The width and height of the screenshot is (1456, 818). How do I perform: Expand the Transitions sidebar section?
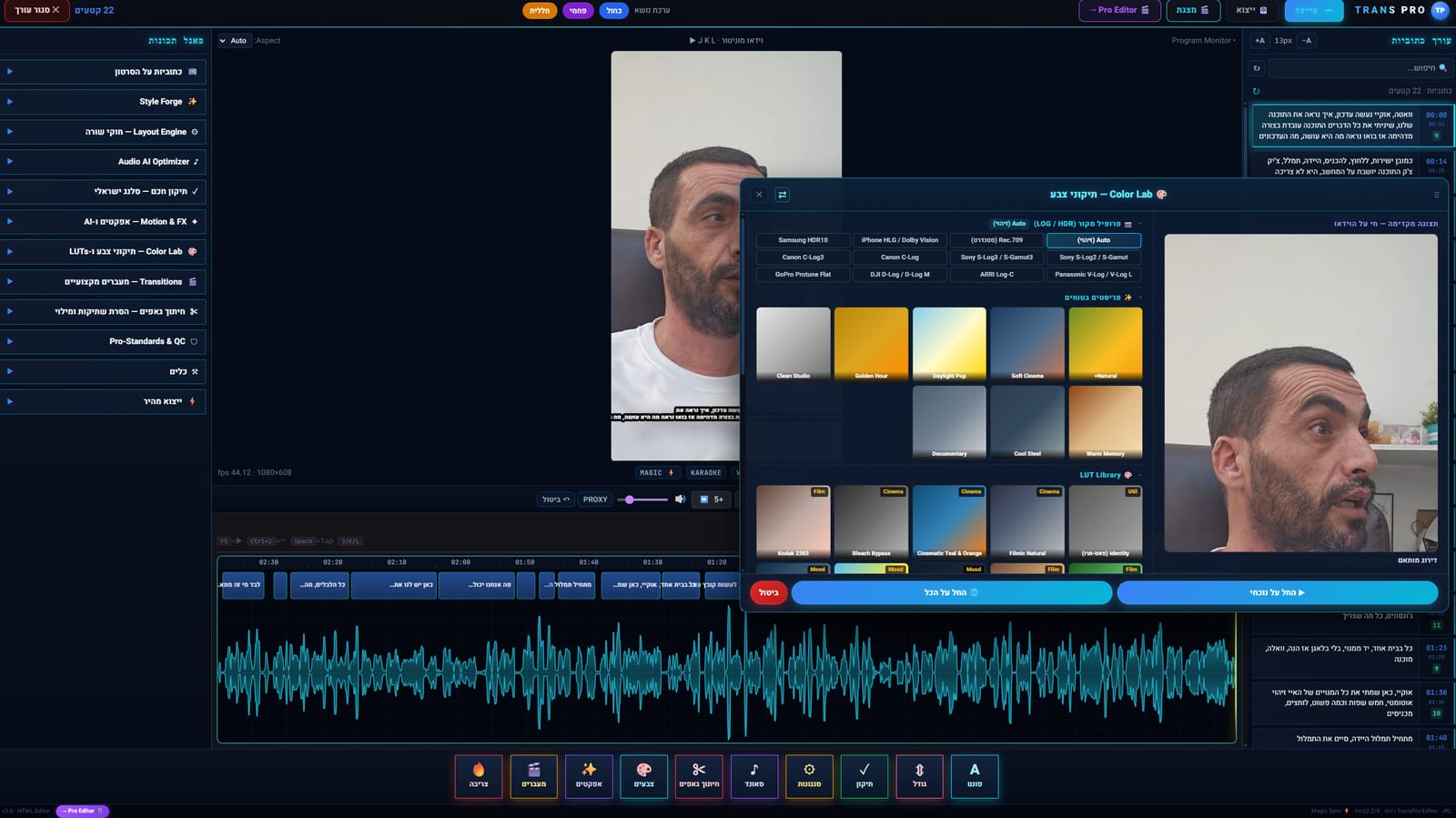[103, 282]
